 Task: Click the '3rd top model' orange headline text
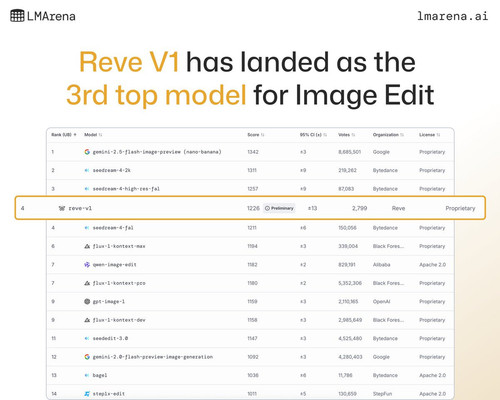pyautogui.click(x=156, y=95)
